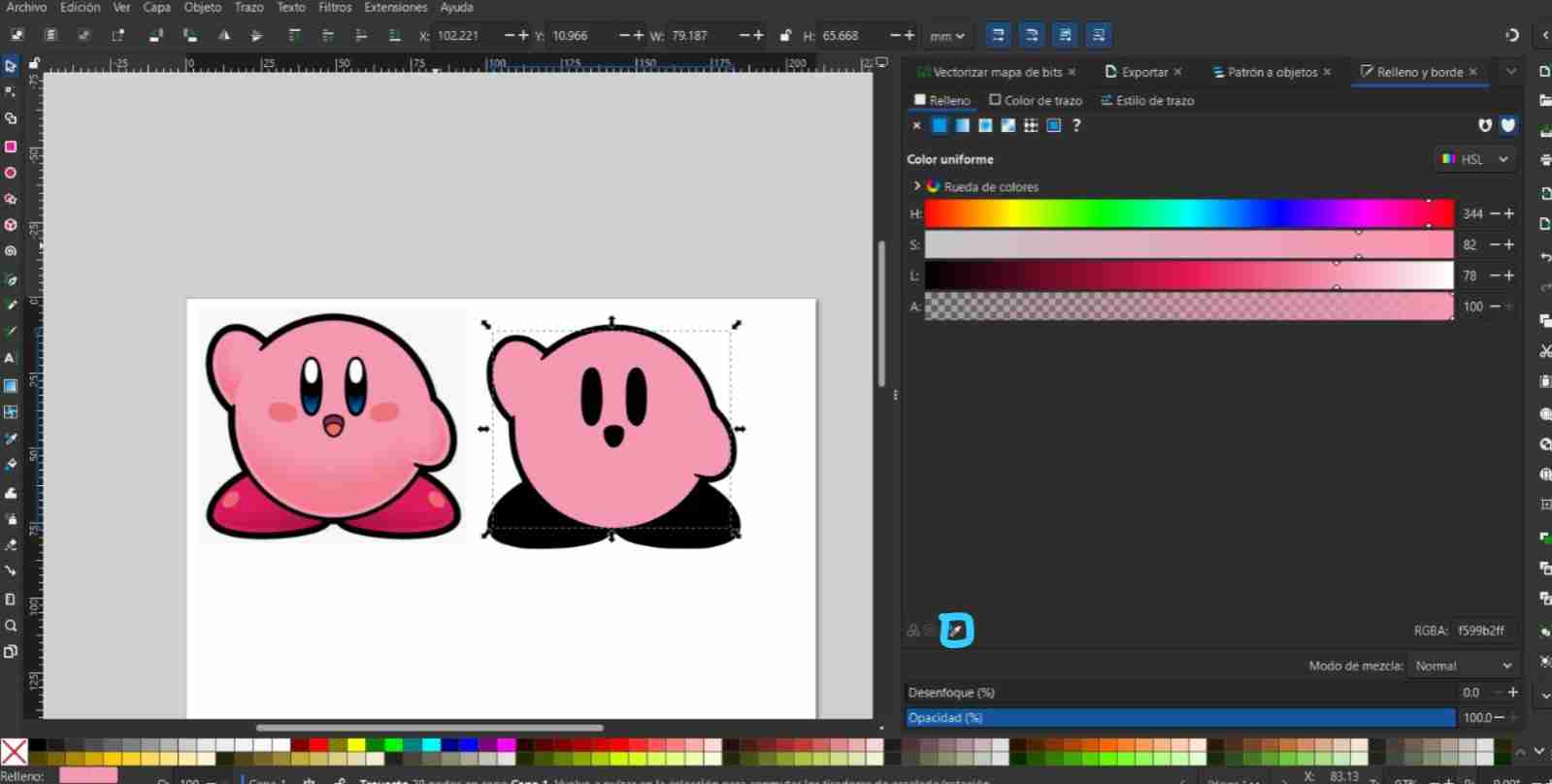Select the 3D box tool
The height and width of the screenshot is (784, 1552).
pyautogui.click(x=11, y=225)
